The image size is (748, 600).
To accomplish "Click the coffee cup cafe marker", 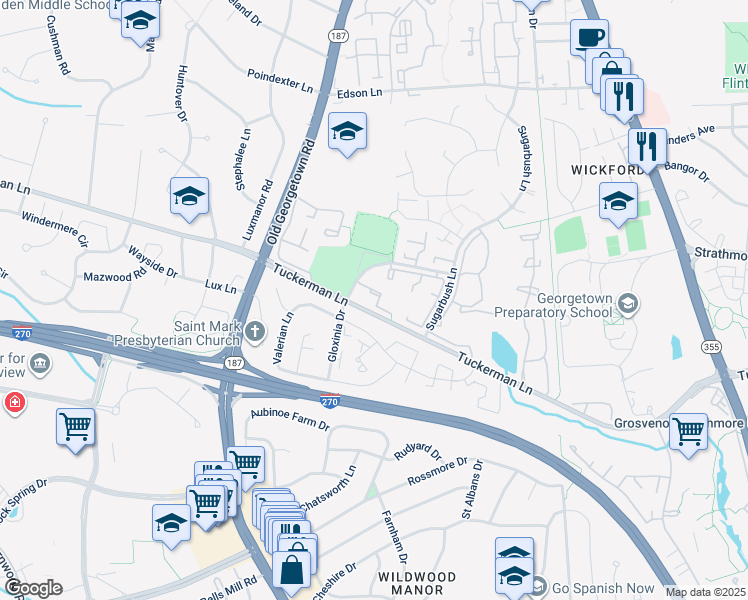I will [589, 38].
